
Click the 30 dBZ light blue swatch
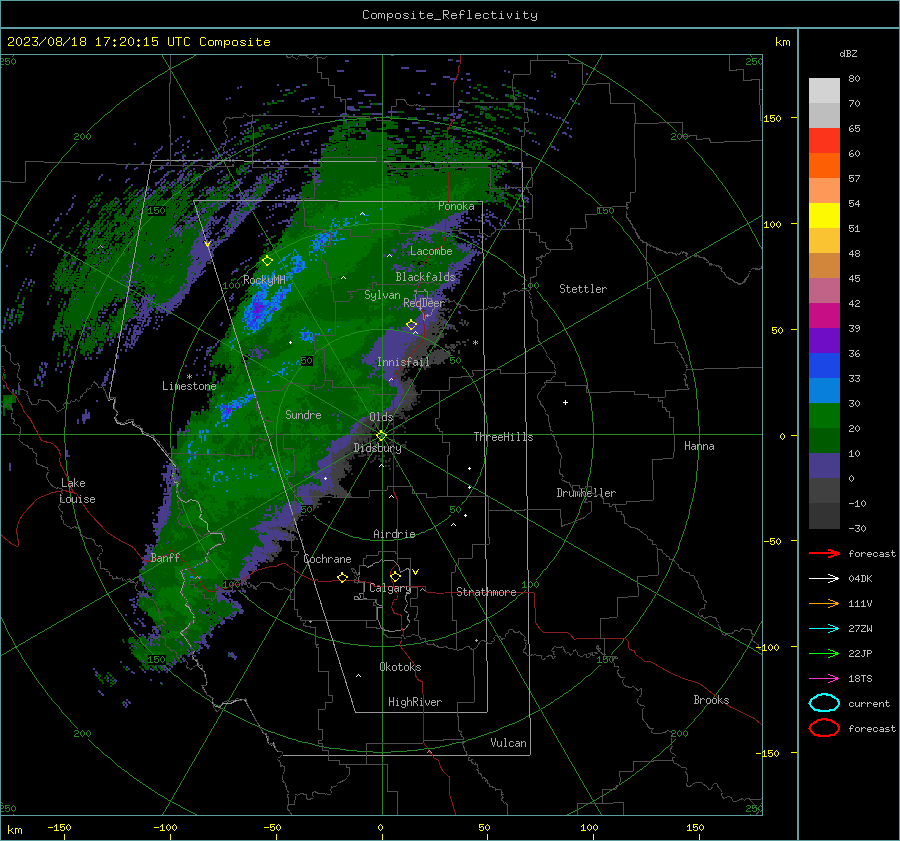pyautogui.click(x=824, y=391)
